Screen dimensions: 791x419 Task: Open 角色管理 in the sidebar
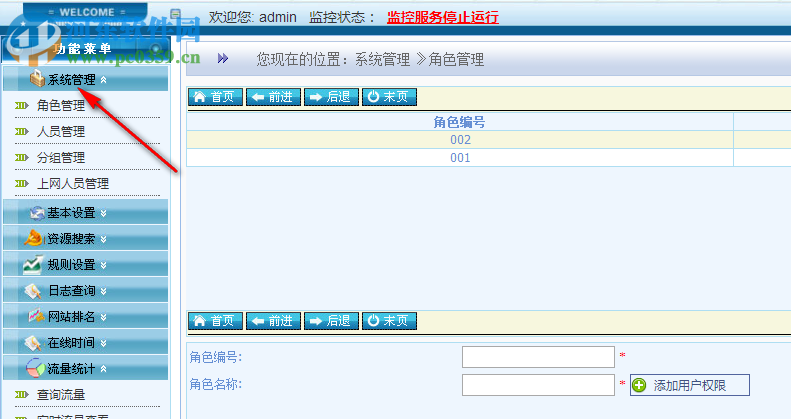(61, 105)
